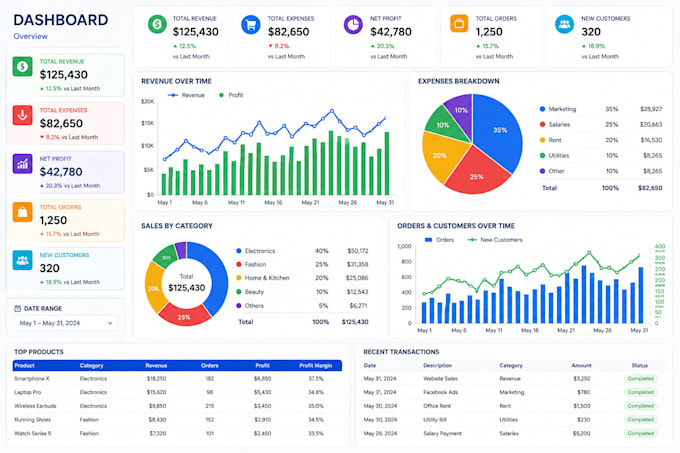Sort Top Products by the Product column header
Image resolution: width=680 pixels, height=453 pixels.
(24, 365)
